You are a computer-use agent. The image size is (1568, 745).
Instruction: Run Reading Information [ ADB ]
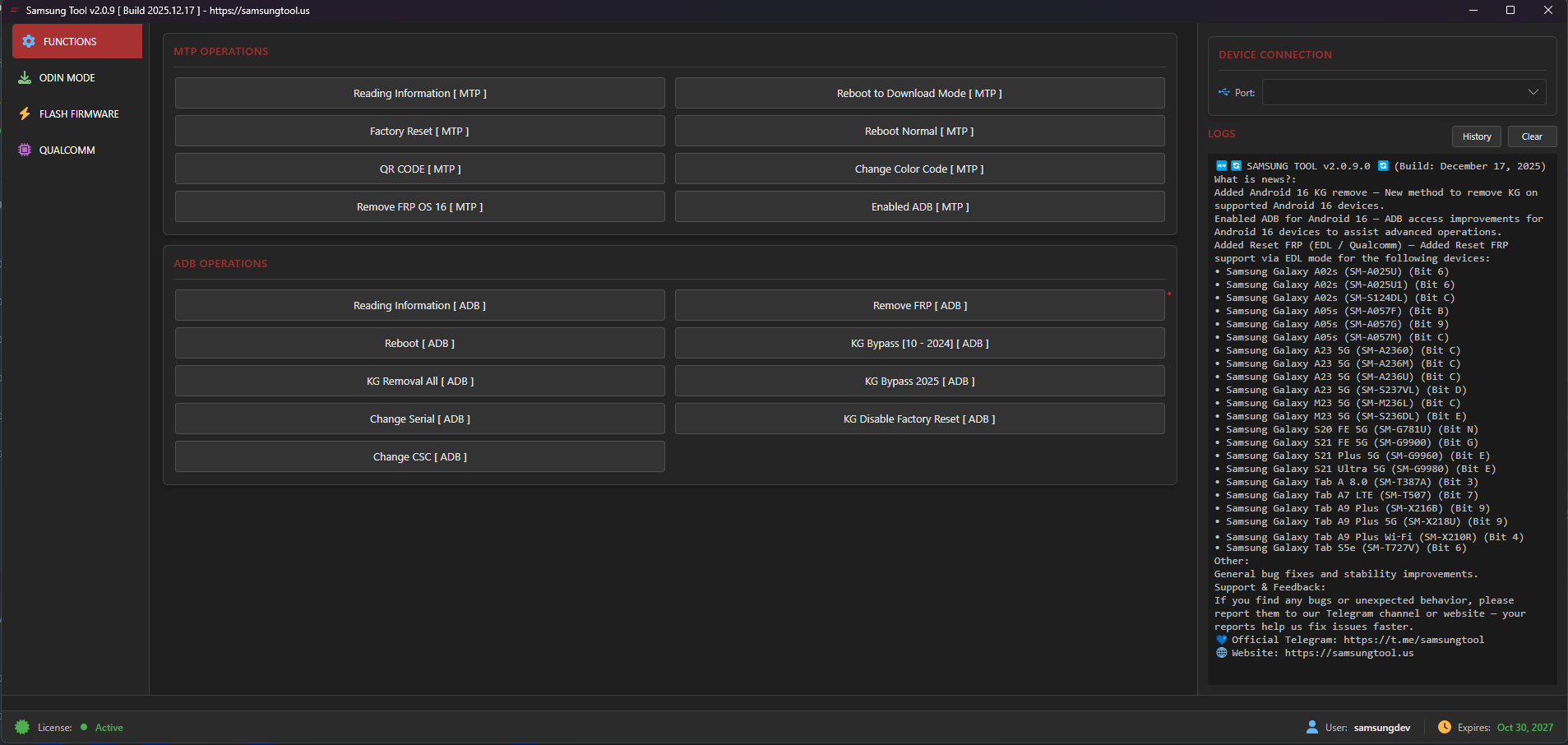419,305
